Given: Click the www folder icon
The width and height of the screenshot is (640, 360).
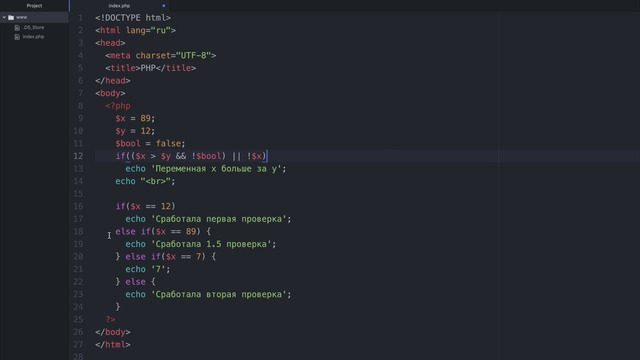Looking at the screenshot, I should (x=11, y=17).
